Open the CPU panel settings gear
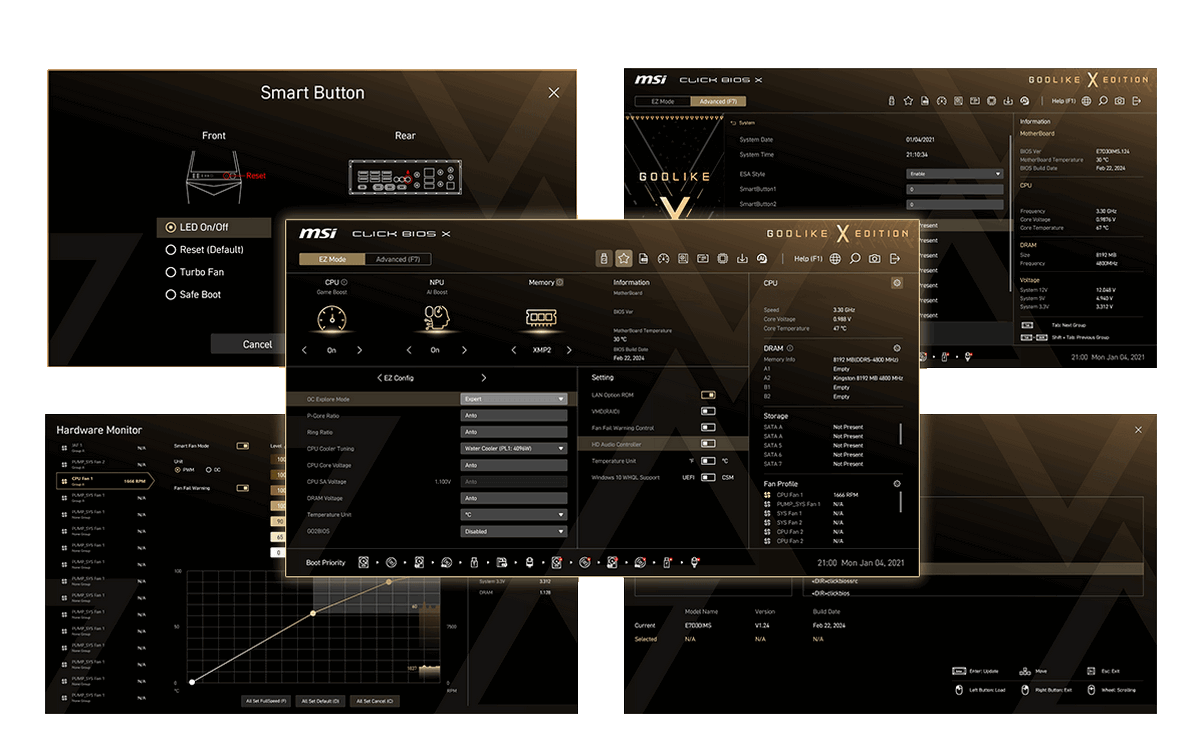1200x753 pixels. click(x=896, y=283)
